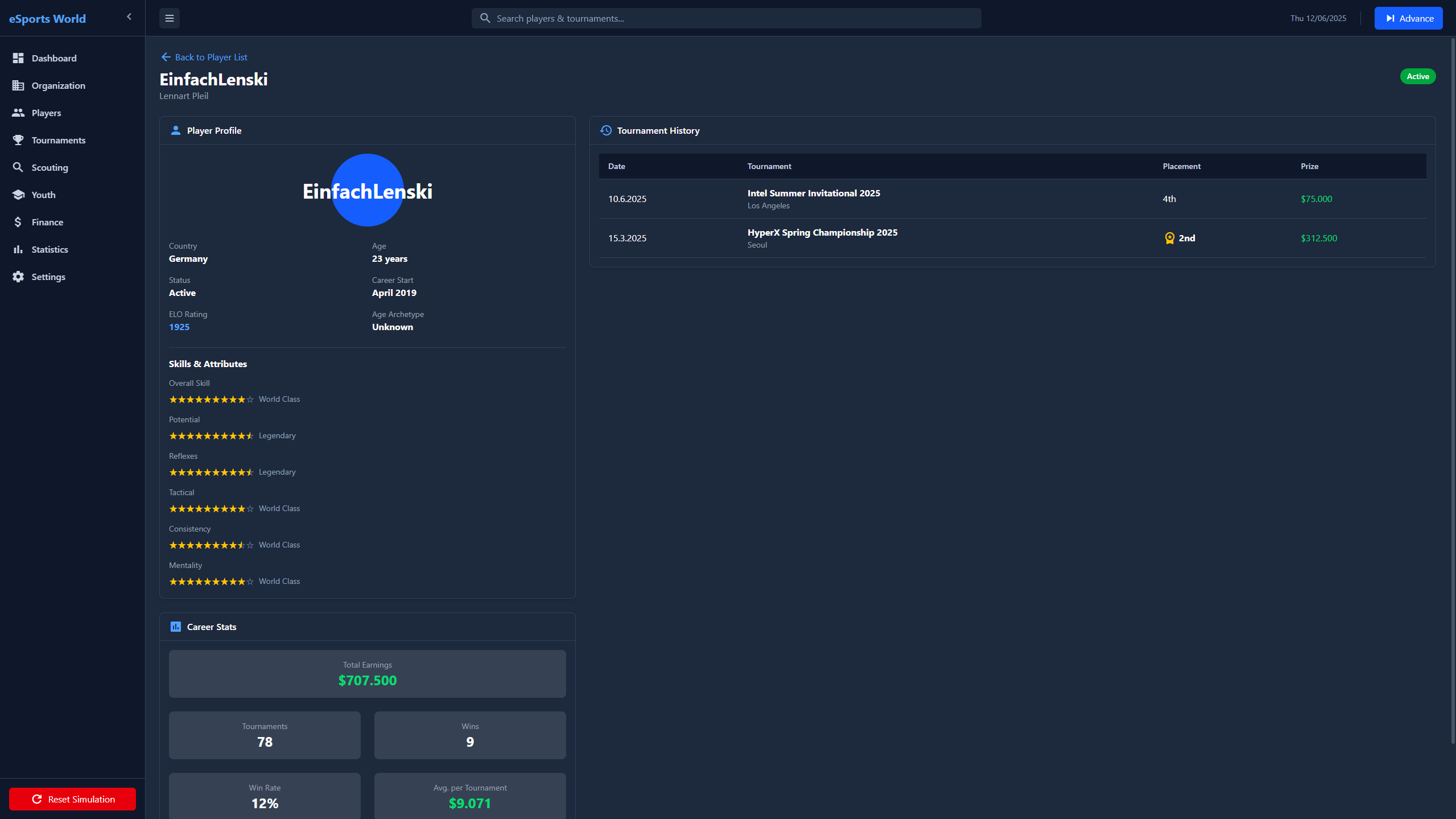Viewport: 1456px width, 819px height.
Task: Click the Advance button
Action: tap(1408, 18)
